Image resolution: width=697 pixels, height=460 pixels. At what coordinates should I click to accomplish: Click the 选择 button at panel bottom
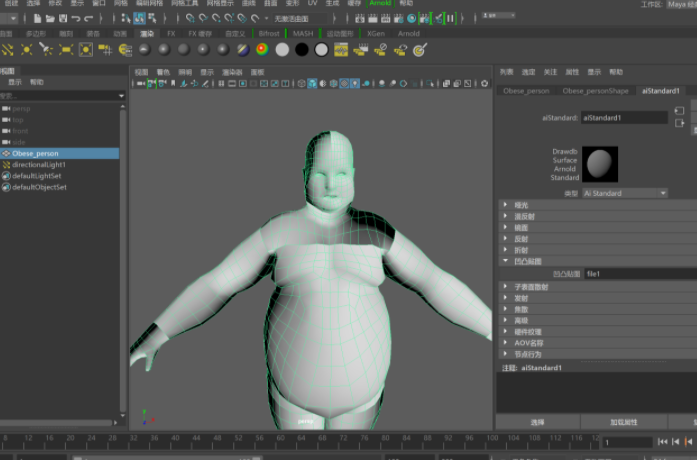tap(537, 422)
